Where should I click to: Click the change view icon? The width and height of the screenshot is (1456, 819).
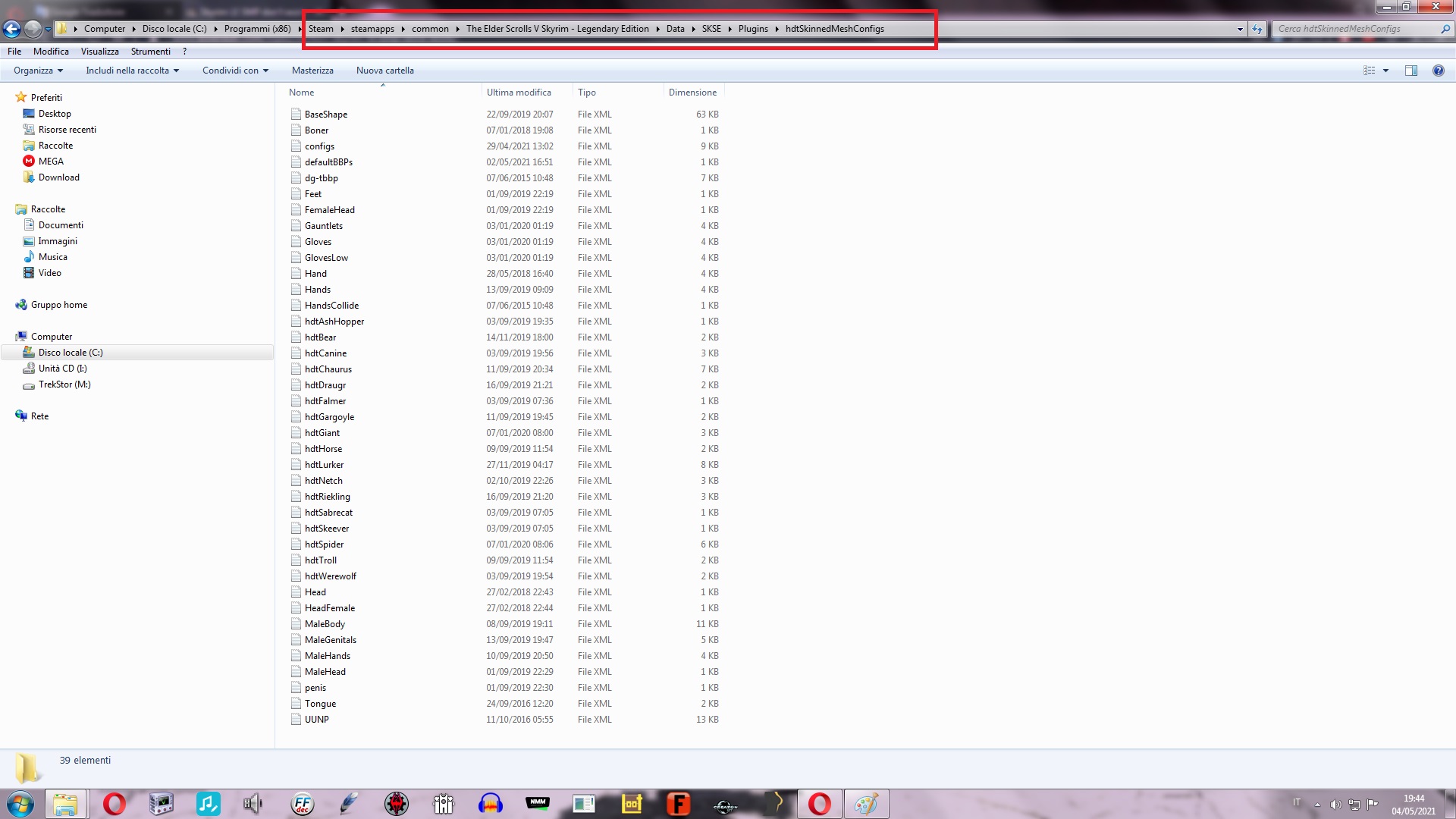(1370, 71)
